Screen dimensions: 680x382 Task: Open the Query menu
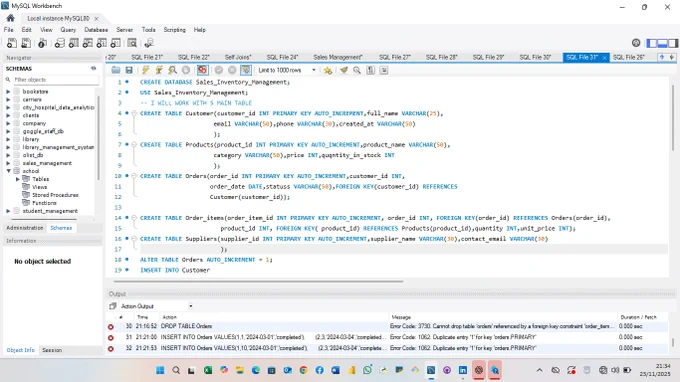(x=68, y=30)
